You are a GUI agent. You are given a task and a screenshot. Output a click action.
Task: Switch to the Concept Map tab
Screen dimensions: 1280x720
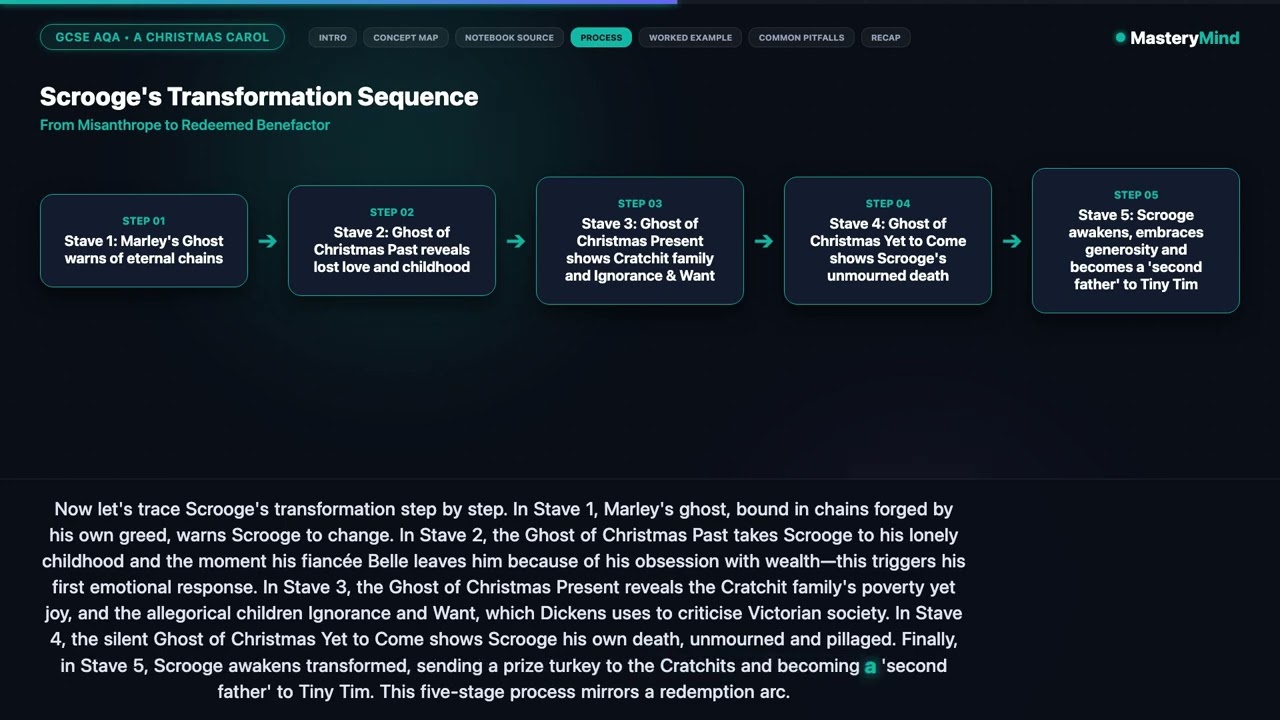[x=406, y=37]
